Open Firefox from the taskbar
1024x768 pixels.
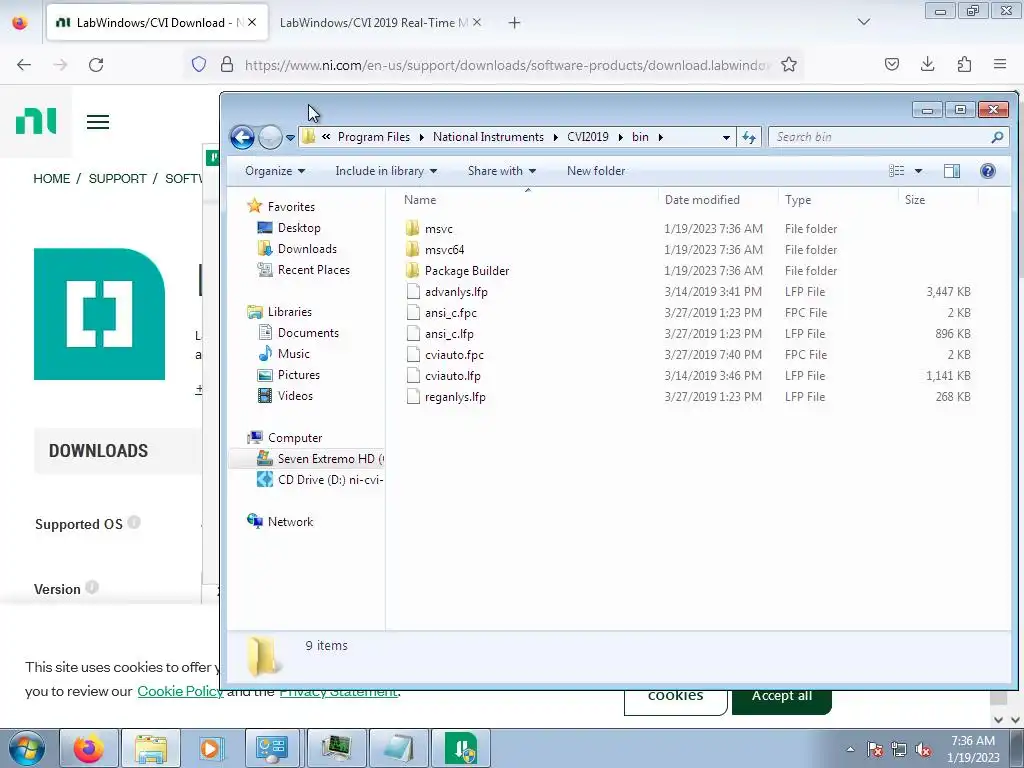pyautogui.click(x=89, y=748)
